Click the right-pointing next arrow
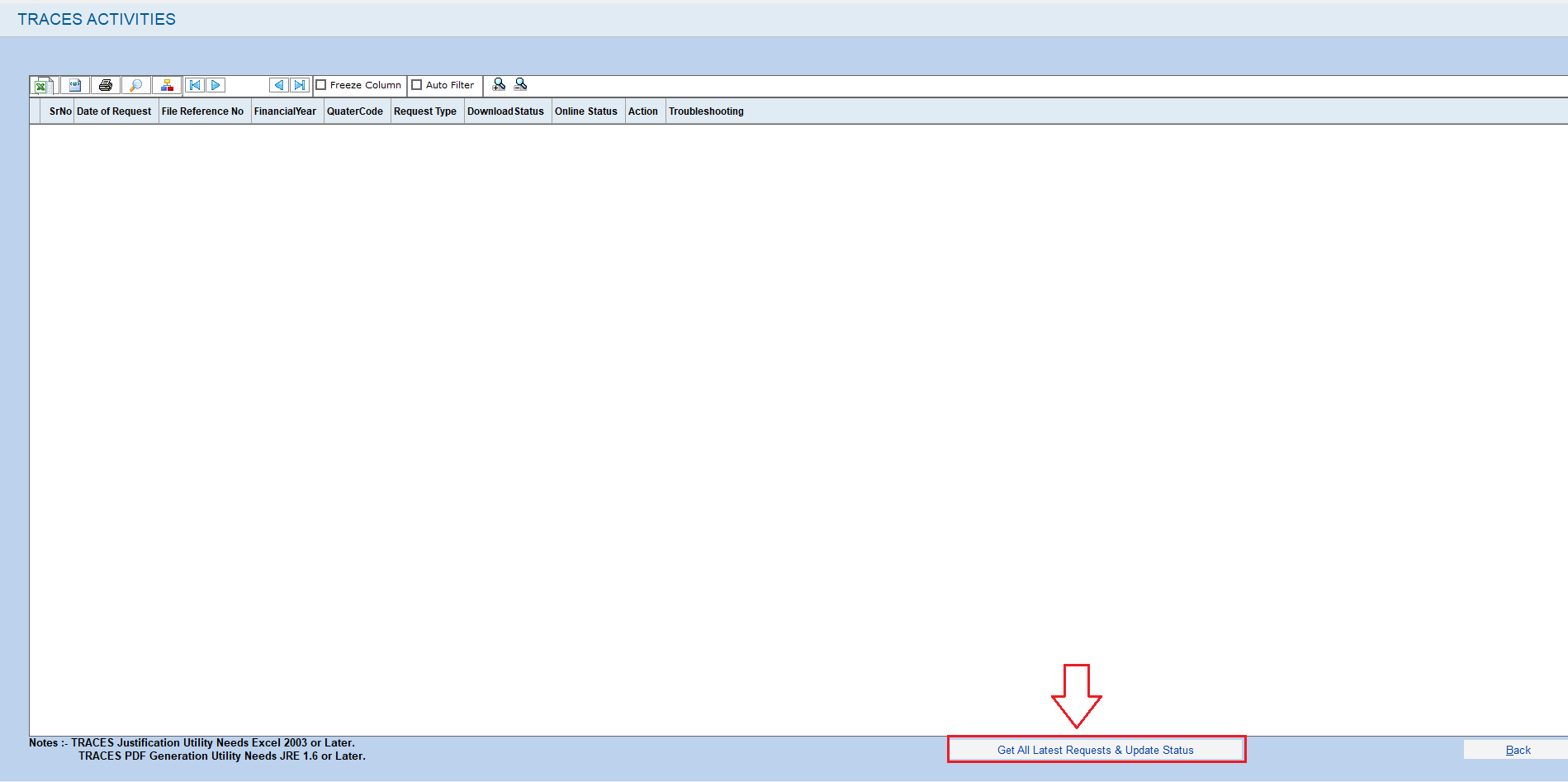This screenshot has width=1568, height=782. (x=216, y=85)
